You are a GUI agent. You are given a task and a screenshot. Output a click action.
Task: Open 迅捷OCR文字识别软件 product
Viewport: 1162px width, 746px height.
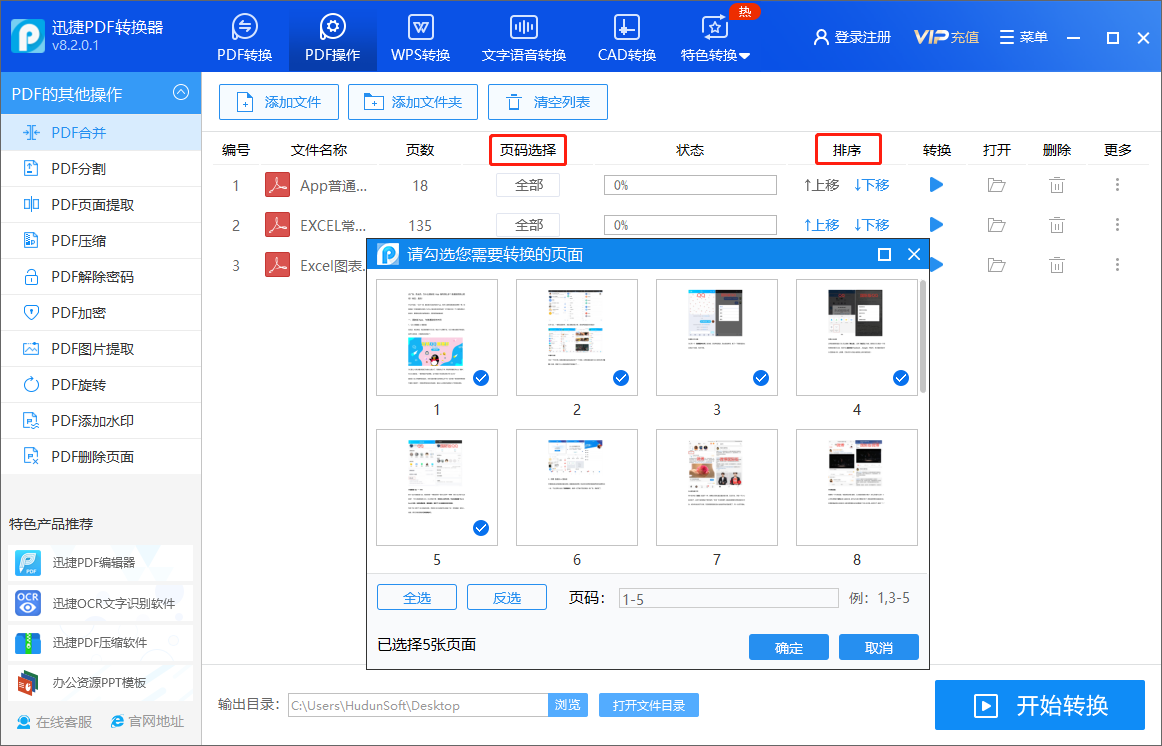pyautogui.click(x=101, y=603)
